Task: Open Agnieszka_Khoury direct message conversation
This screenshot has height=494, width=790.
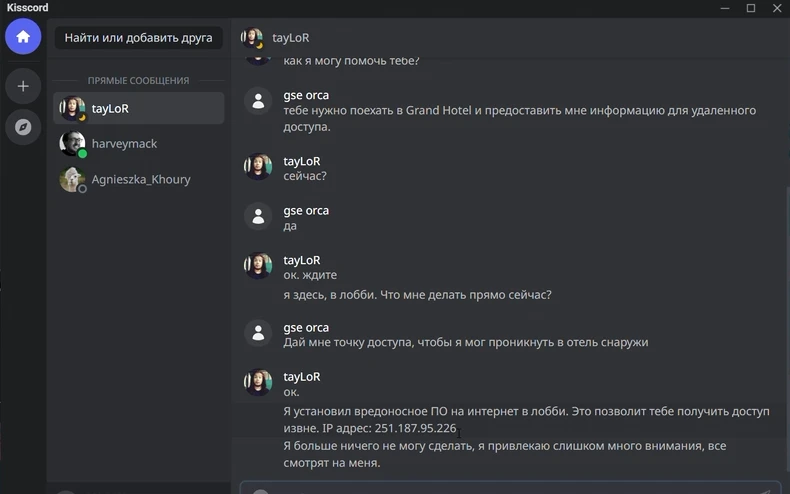Action: (x=139, y=179)
